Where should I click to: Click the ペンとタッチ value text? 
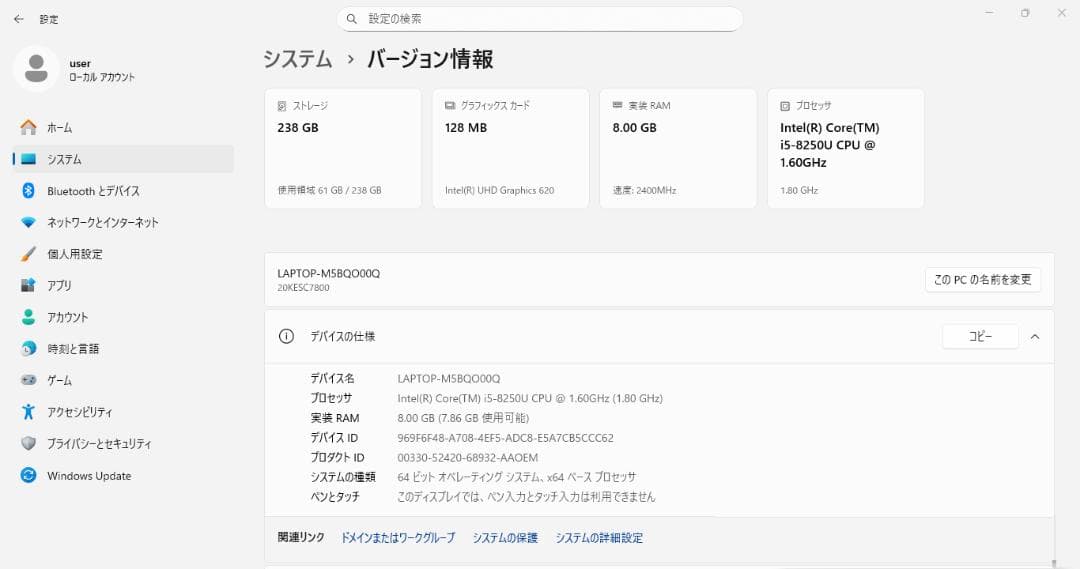pos(526,497)
